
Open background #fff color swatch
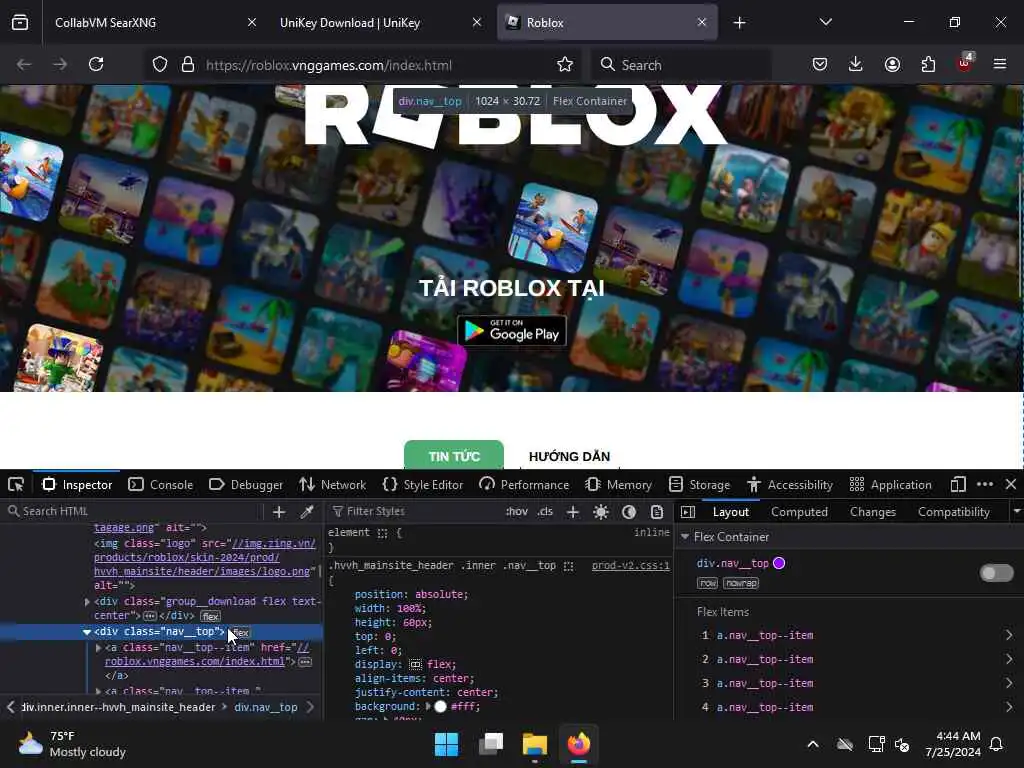pos(441,707)
